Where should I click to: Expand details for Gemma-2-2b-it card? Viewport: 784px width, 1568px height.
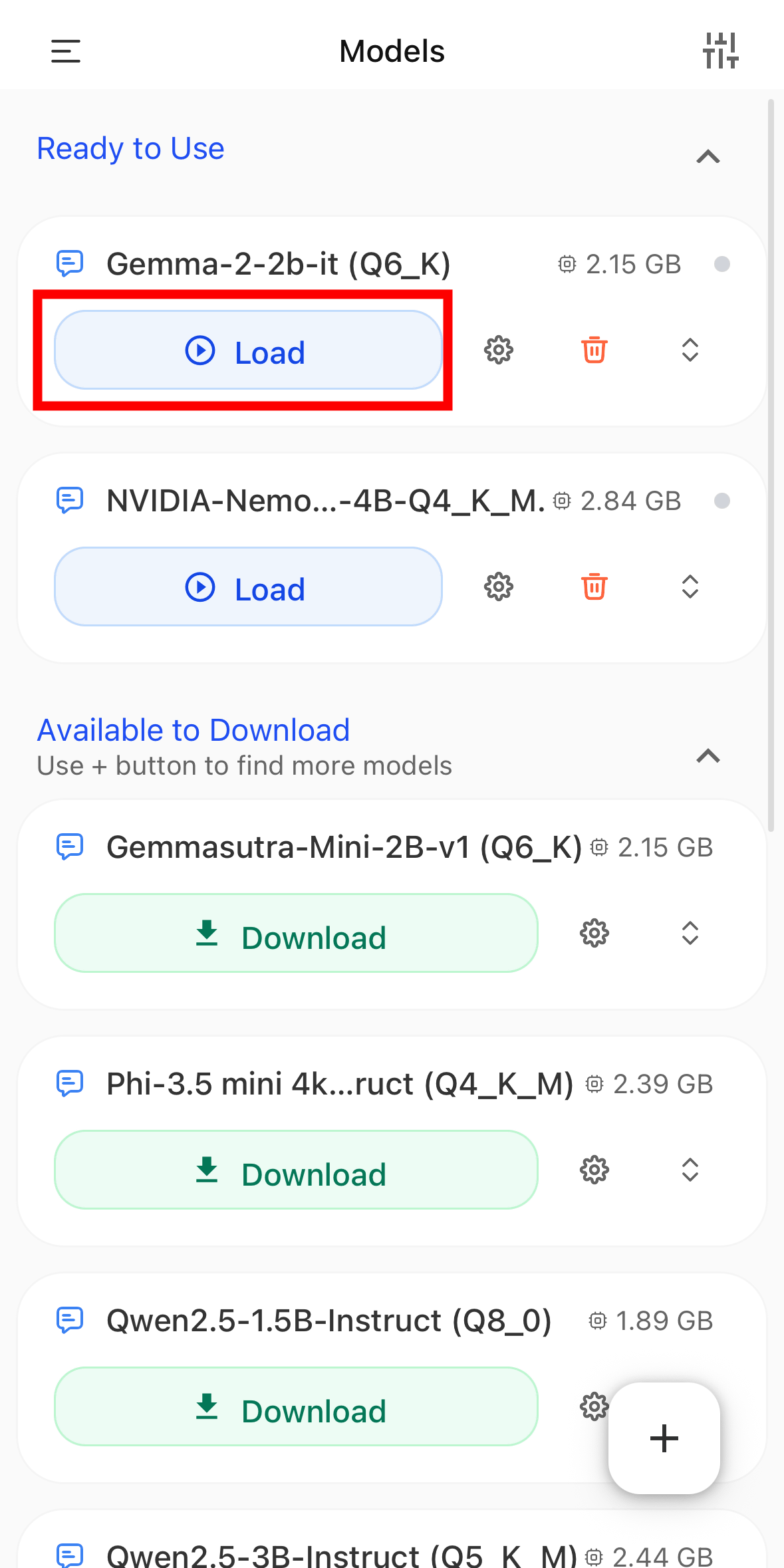click(690, 350)
